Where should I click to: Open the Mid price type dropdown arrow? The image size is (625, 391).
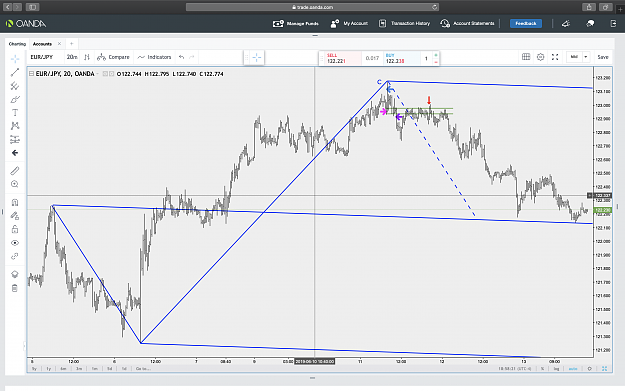pos(586,57)
